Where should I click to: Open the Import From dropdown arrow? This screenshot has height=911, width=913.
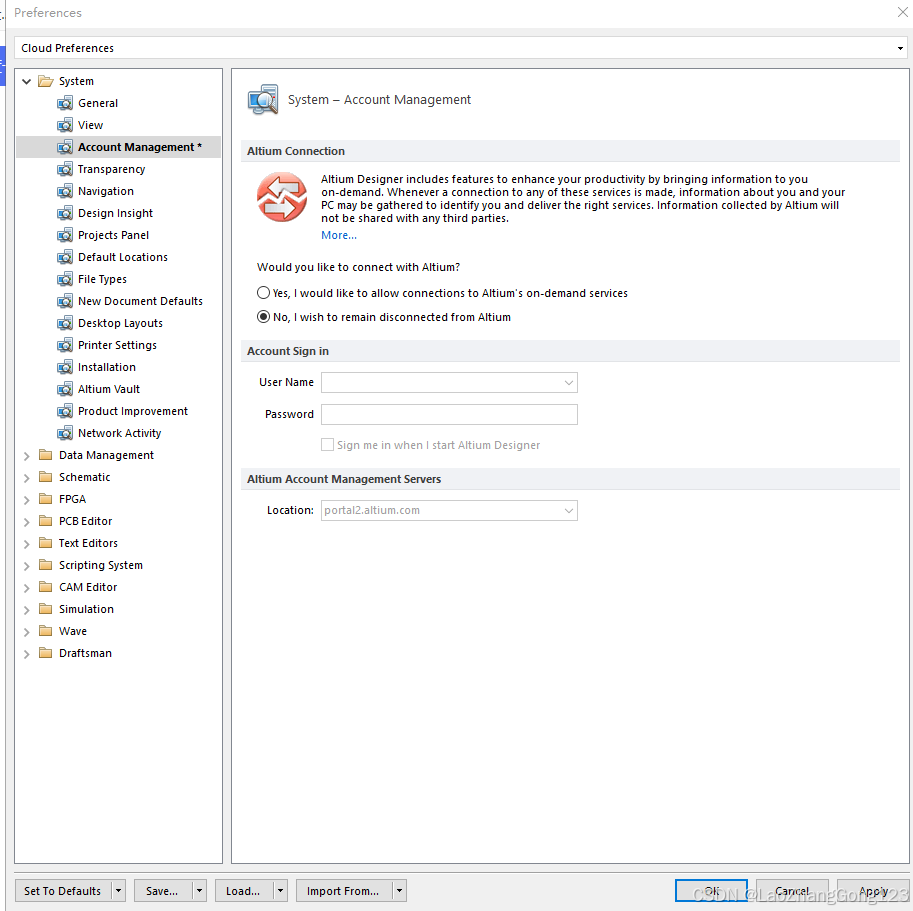[x=399, y=891]
